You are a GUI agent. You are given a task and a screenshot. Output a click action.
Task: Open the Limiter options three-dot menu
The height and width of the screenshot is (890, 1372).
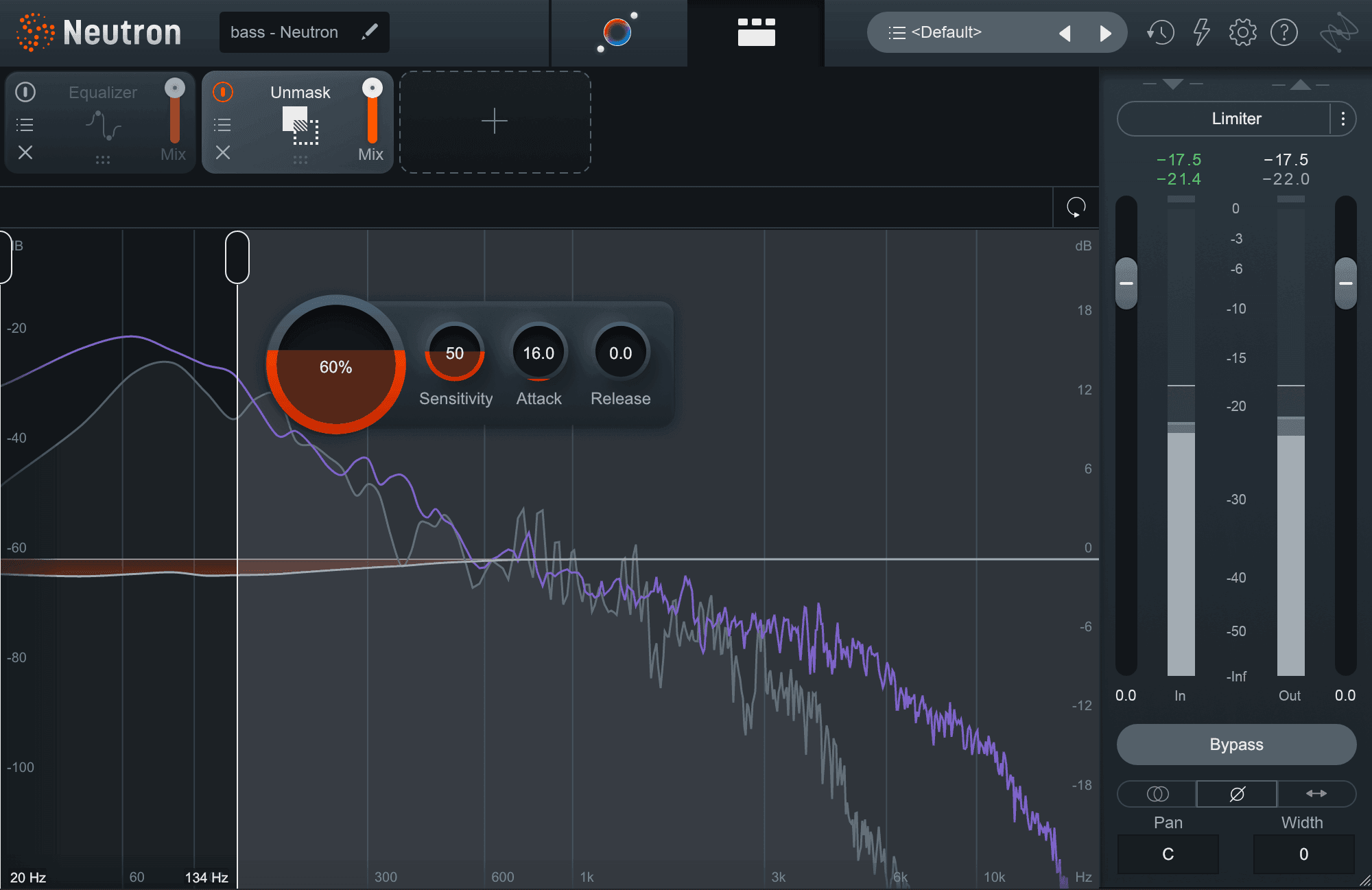(1343, 119)
